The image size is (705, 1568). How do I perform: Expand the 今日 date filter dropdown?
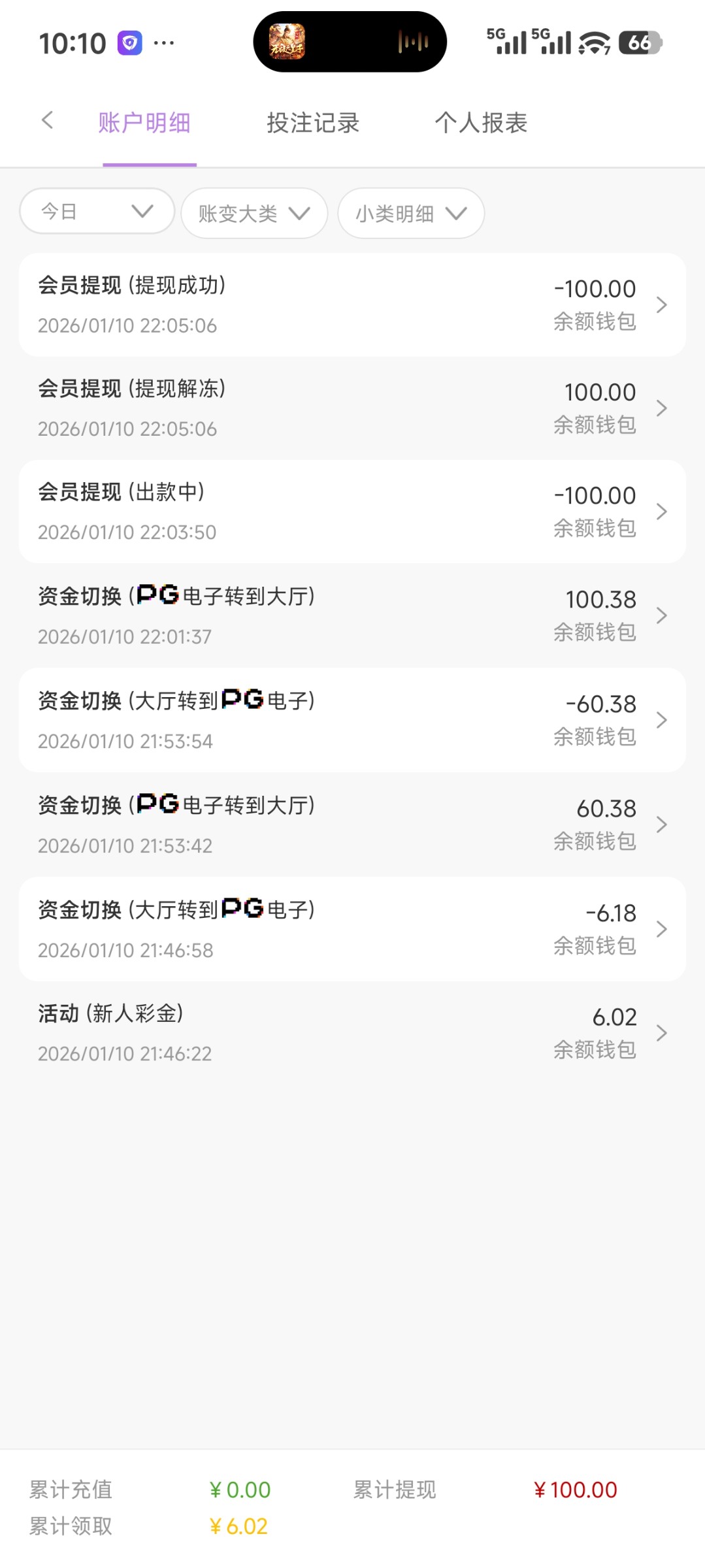click(x=97, y=212)
